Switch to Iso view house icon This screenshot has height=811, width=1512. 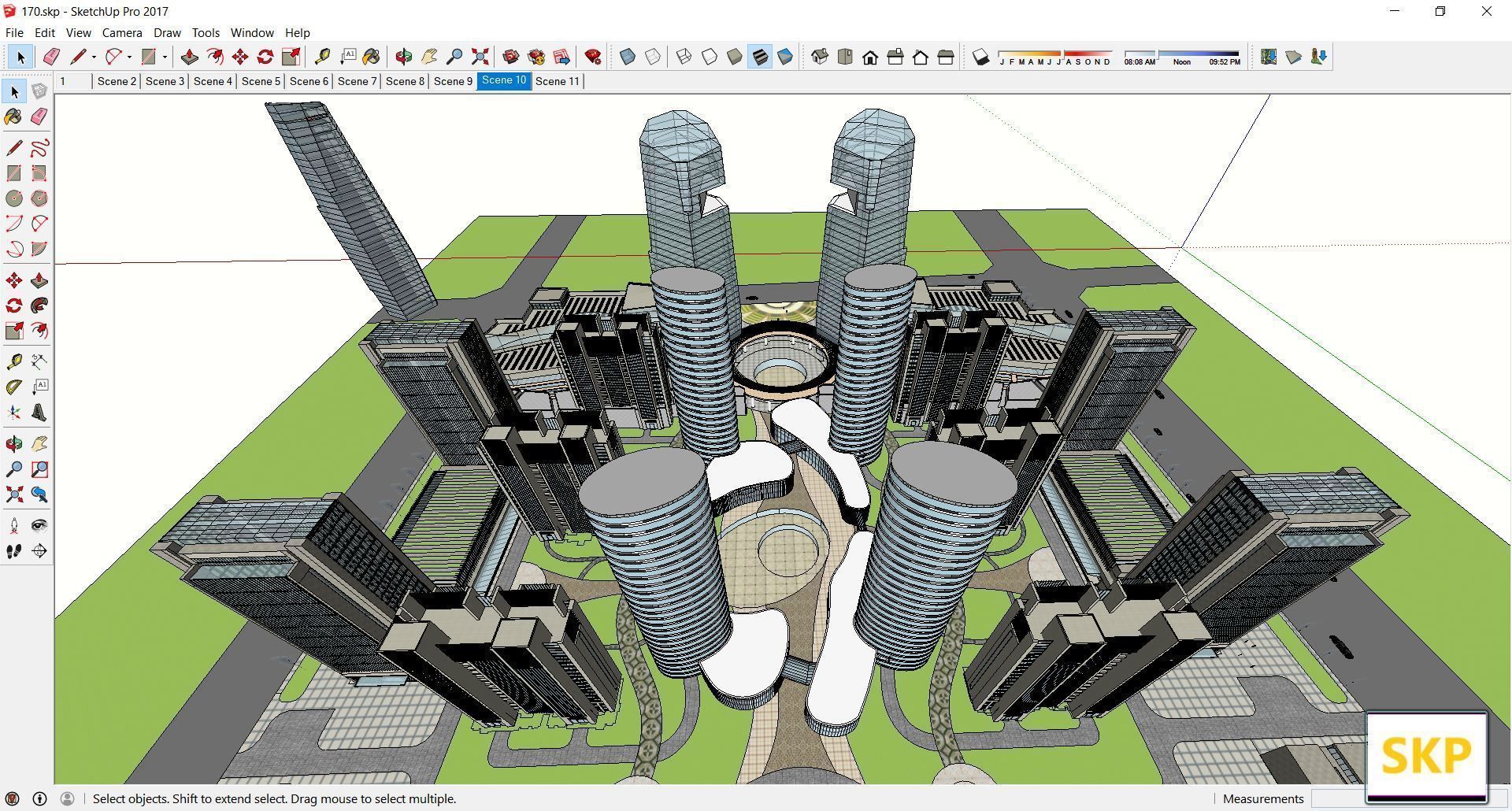(x=819, y=57)
